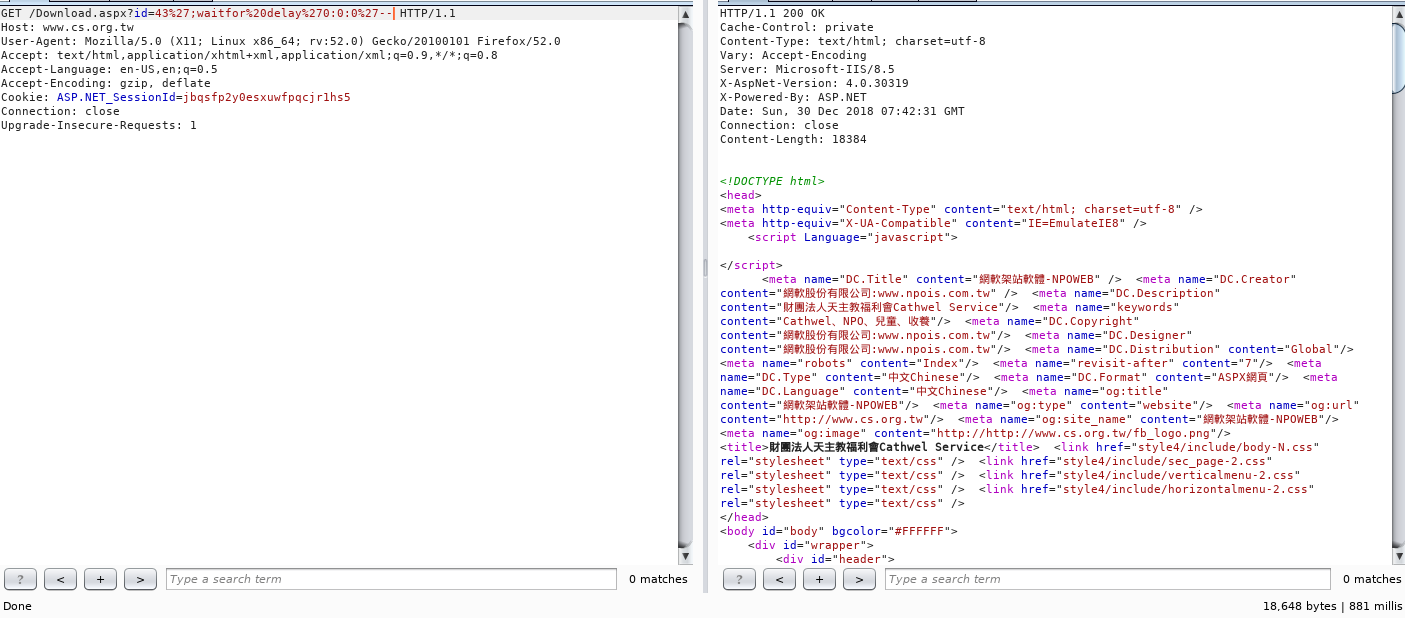Click the 'Done' status bar text

tap(18, 606)
